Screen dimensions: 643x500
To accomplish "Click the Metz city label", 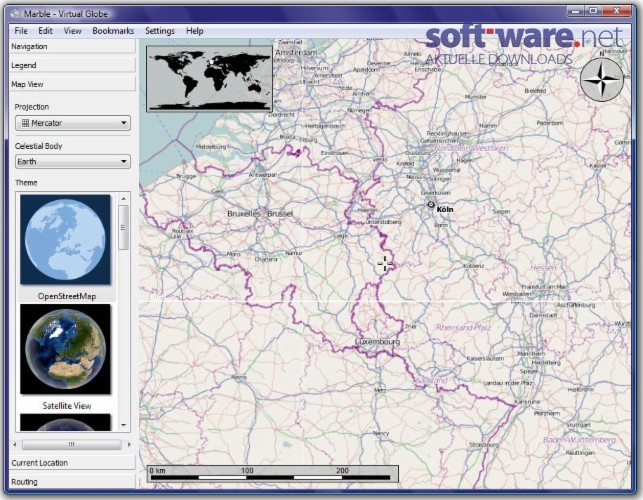I will [x=380, y=390].
